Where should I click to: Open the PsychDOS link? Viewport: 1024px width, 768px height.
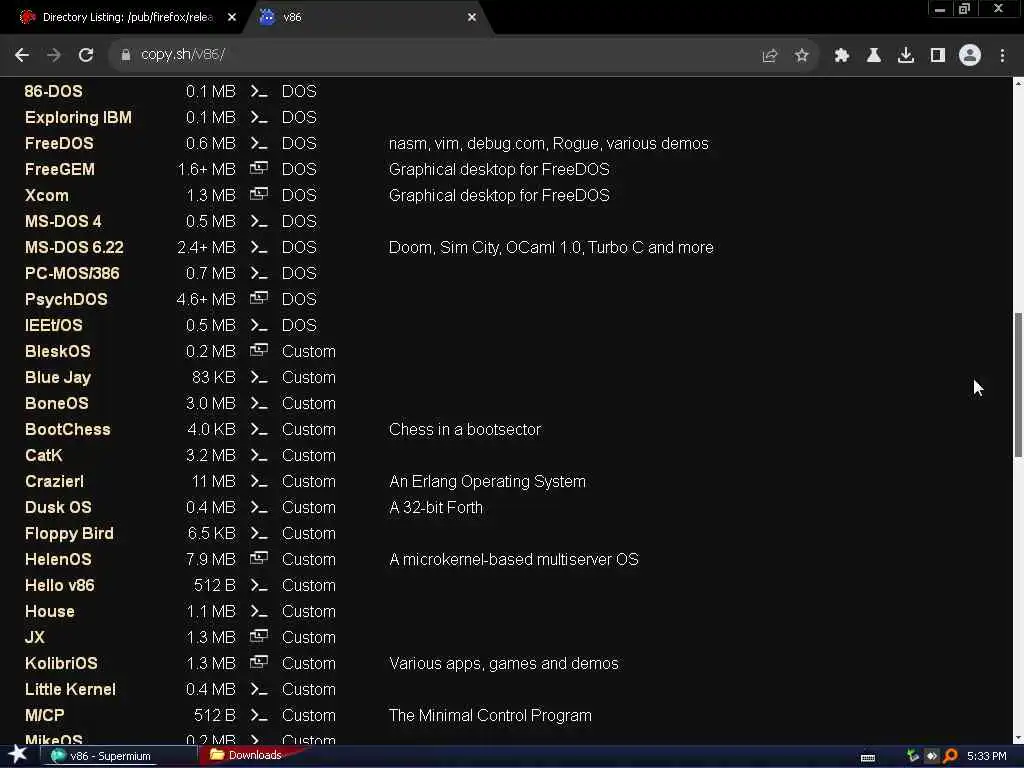click(66, 300)
